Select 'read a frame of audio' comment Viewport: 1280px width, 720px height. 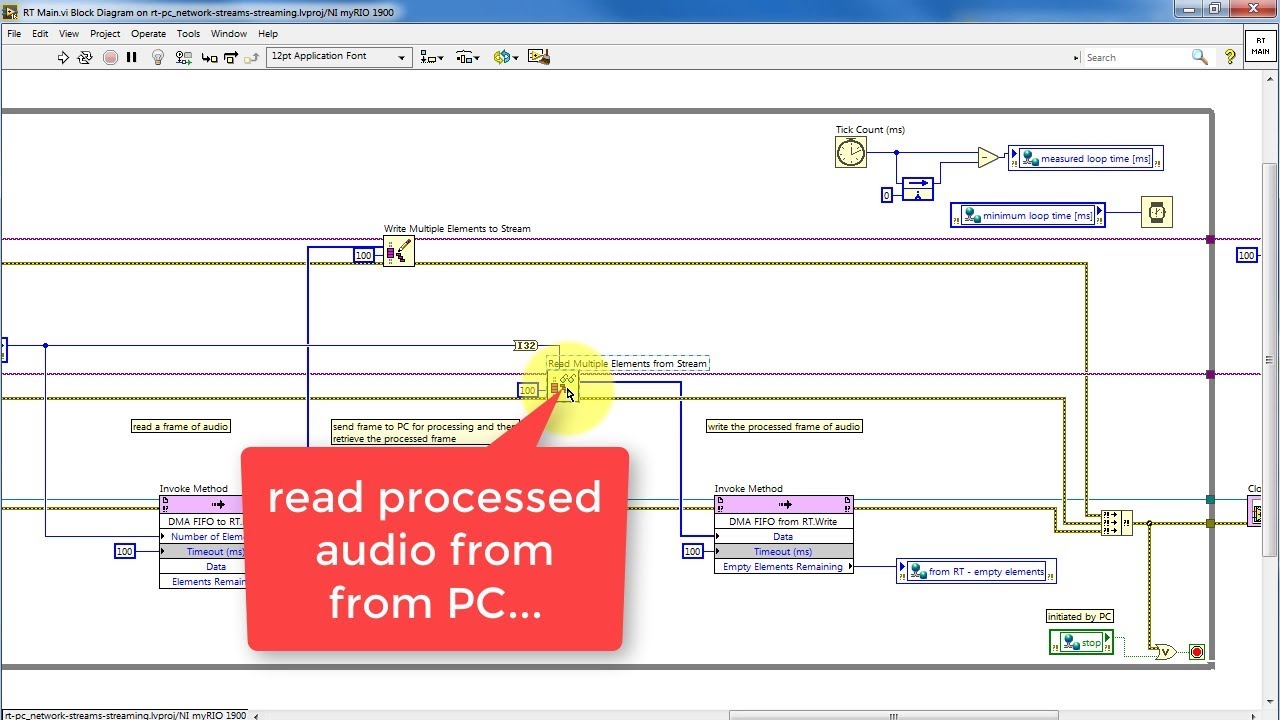click(x=181, y=426)
